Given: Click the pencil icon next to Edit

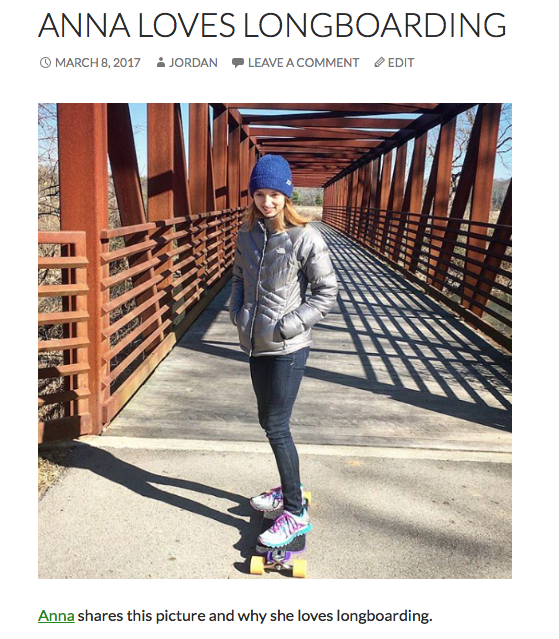Looking at the screenshot, I should click(379, 62).
